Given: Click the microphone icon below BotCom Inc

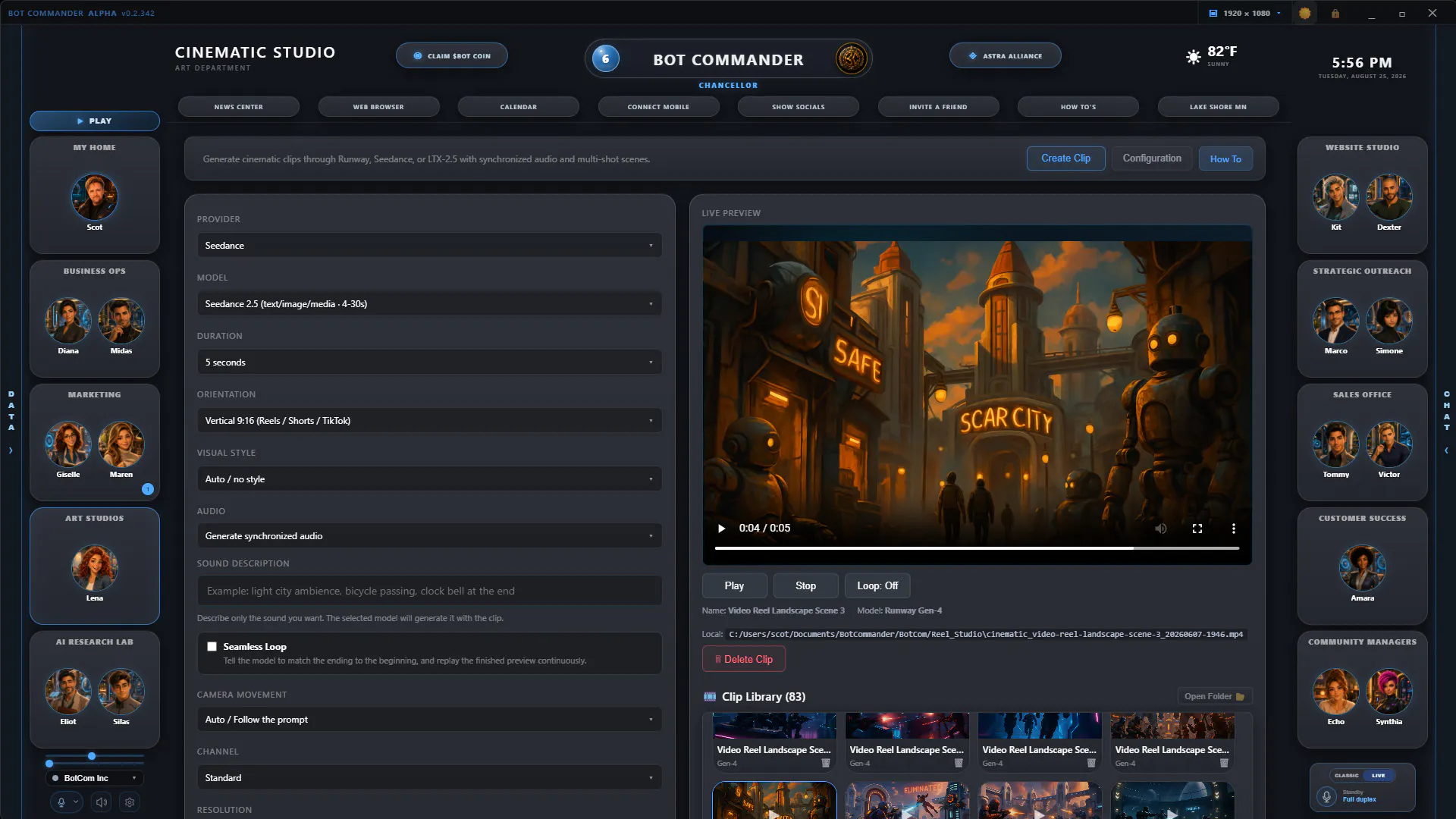Looking at the screenshot, I should coord(61,802).
